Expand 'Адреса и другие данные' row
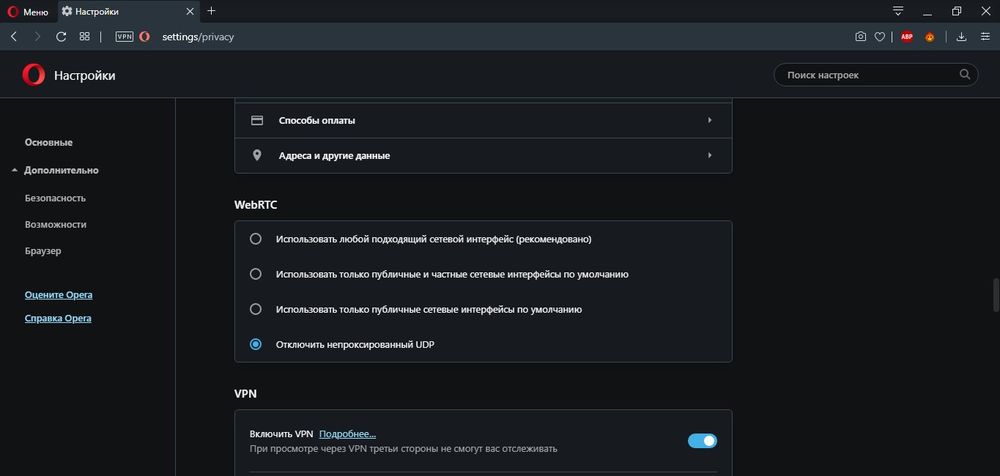1000x476 pixels. point(482,155)
